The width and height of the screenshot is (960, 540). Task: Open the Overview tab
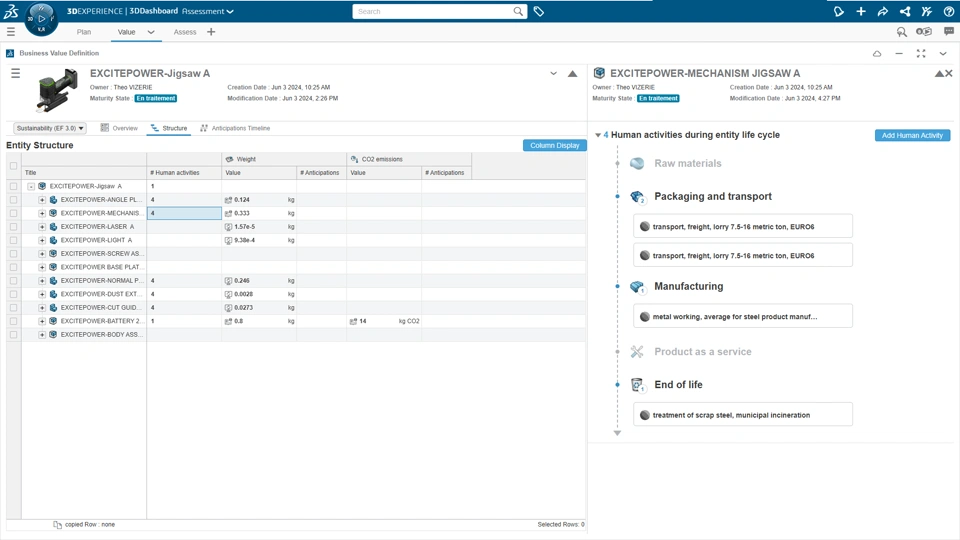pos(119,128)
